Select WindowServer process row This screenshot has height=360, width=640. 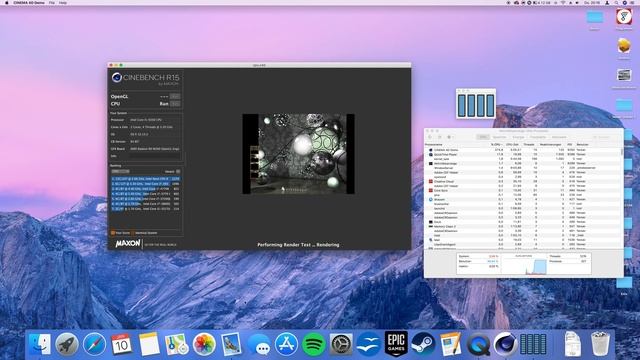[x=522, y=168]
